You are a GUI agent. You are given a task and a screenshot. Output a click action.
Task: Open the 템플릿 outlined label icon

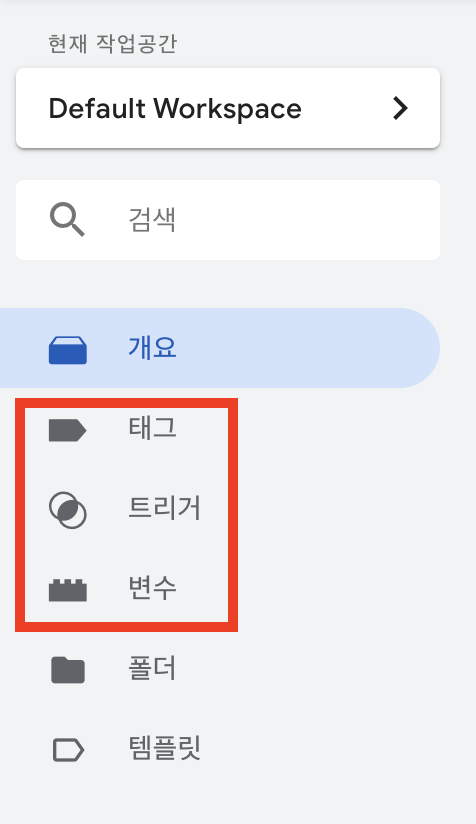(68, 750)
